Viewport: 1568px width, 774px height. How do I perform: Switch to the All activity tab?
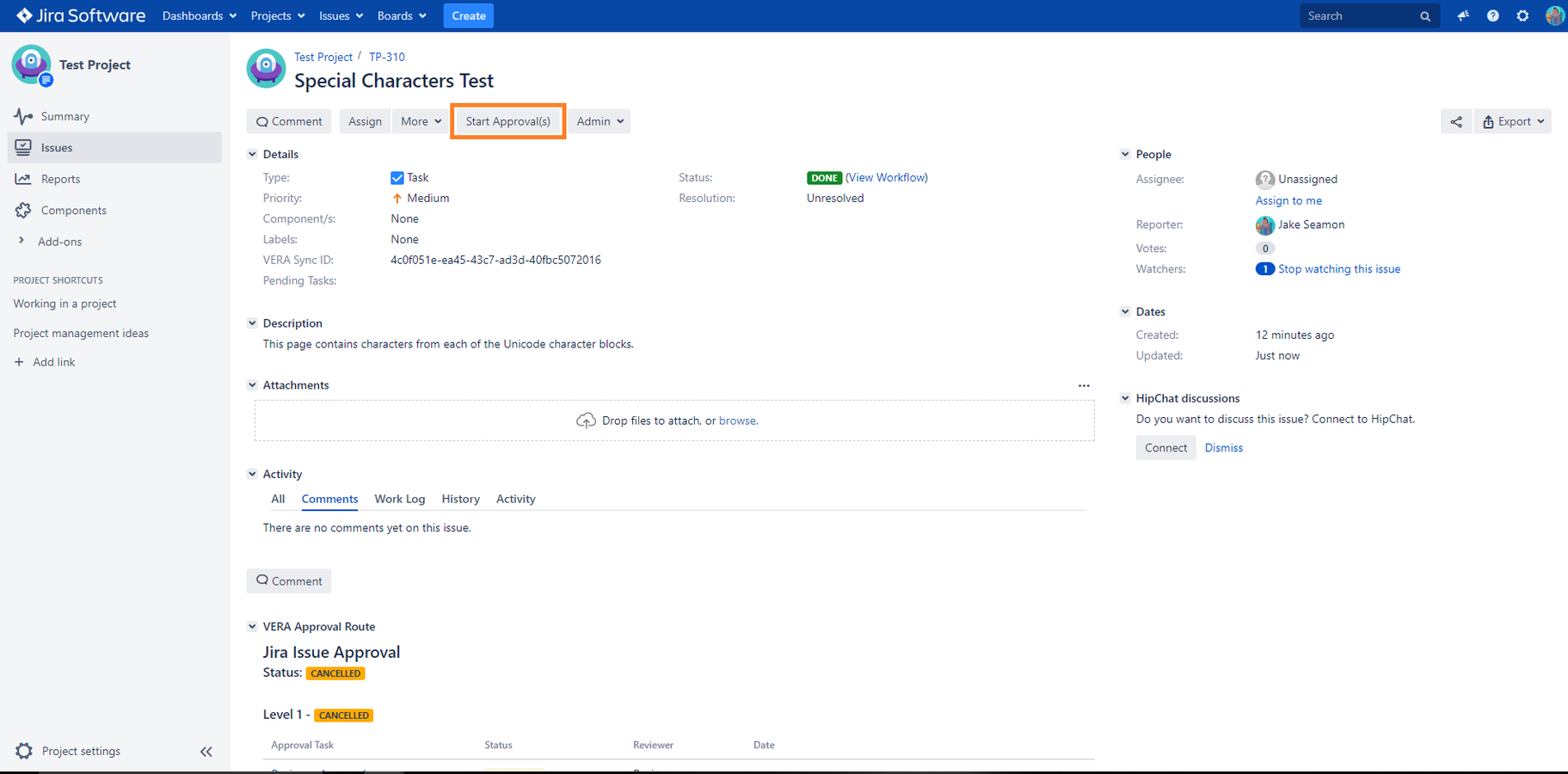(x=278, y=499)
